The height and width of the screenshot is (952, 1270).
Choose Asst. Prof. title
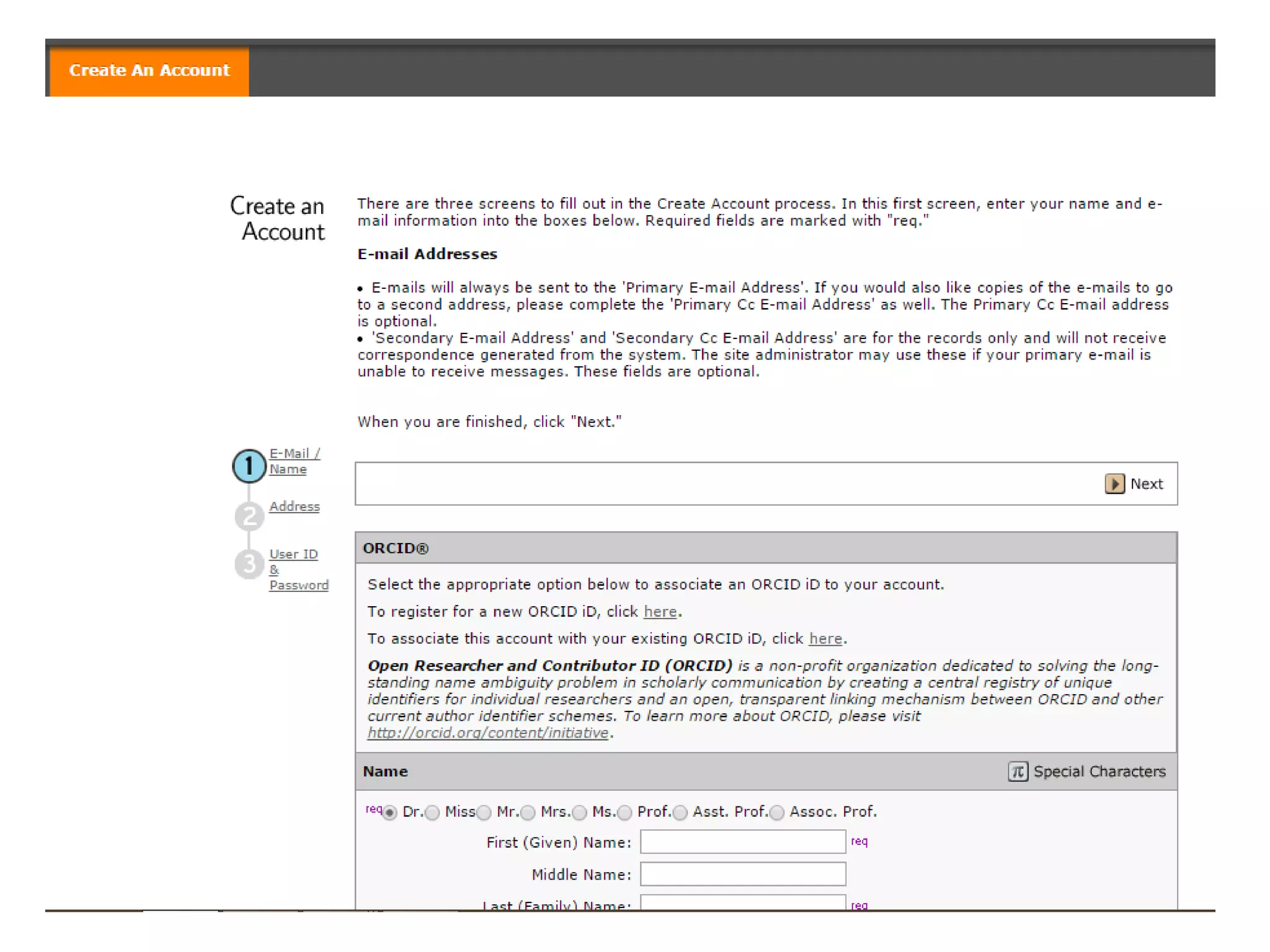680,812
